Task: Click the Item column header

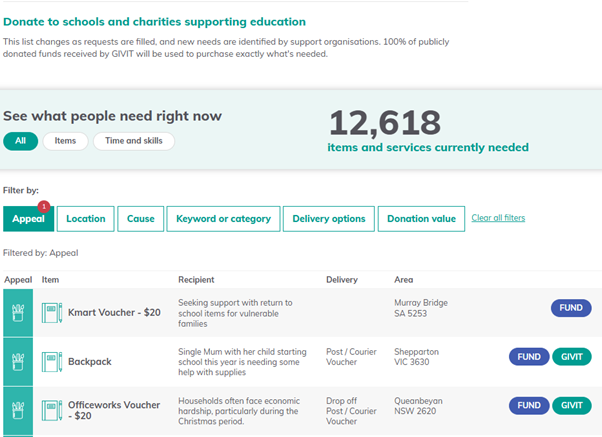Action: point(50,280)
